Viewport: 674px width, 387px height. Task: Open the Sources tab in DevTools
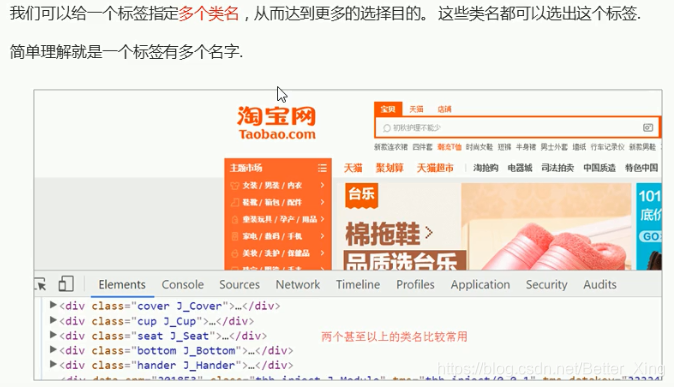(x=239, y=285)
